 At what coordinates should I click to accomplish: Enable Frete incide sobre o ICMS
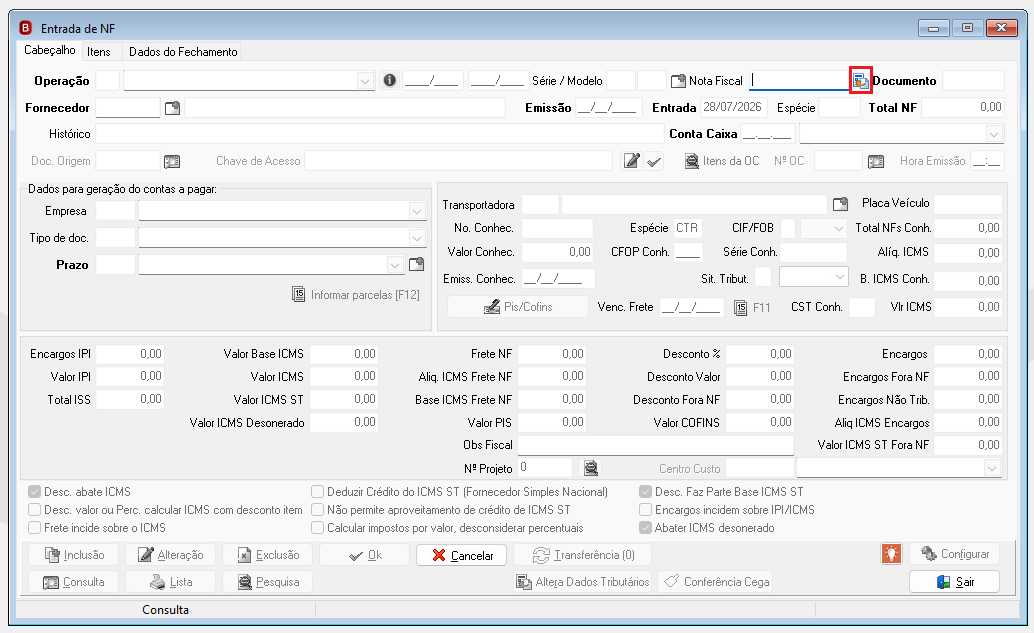point(35,528)
